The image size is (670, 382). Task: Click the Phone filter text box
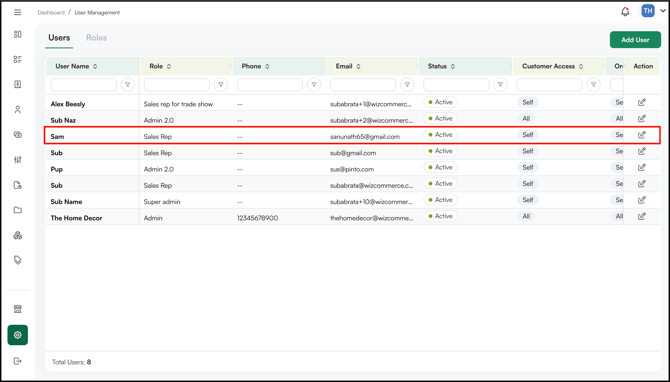point(270,85)
